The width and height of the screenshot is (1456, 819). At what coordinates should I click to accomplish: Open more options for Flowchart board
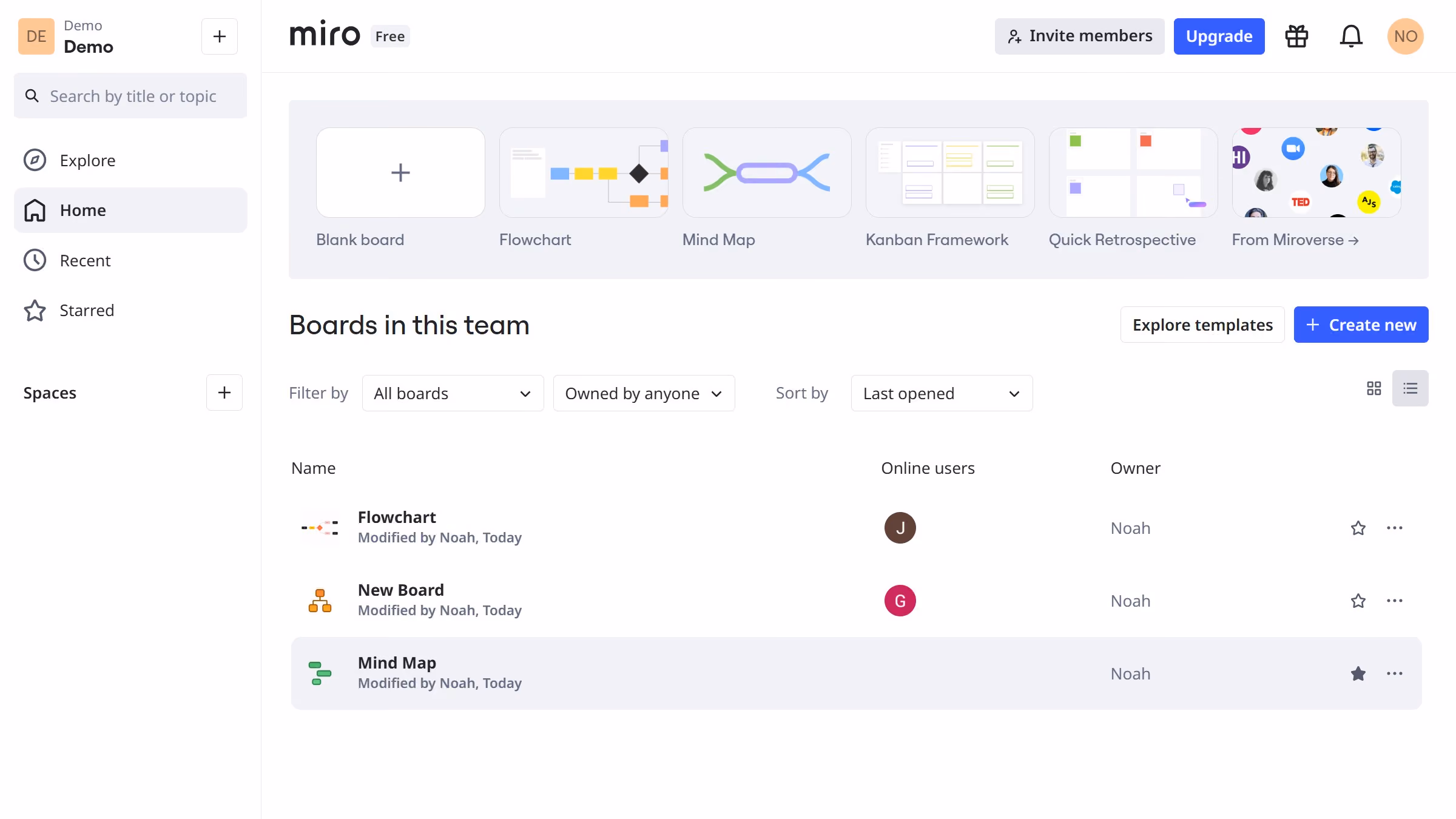(x=1395, y=528)
